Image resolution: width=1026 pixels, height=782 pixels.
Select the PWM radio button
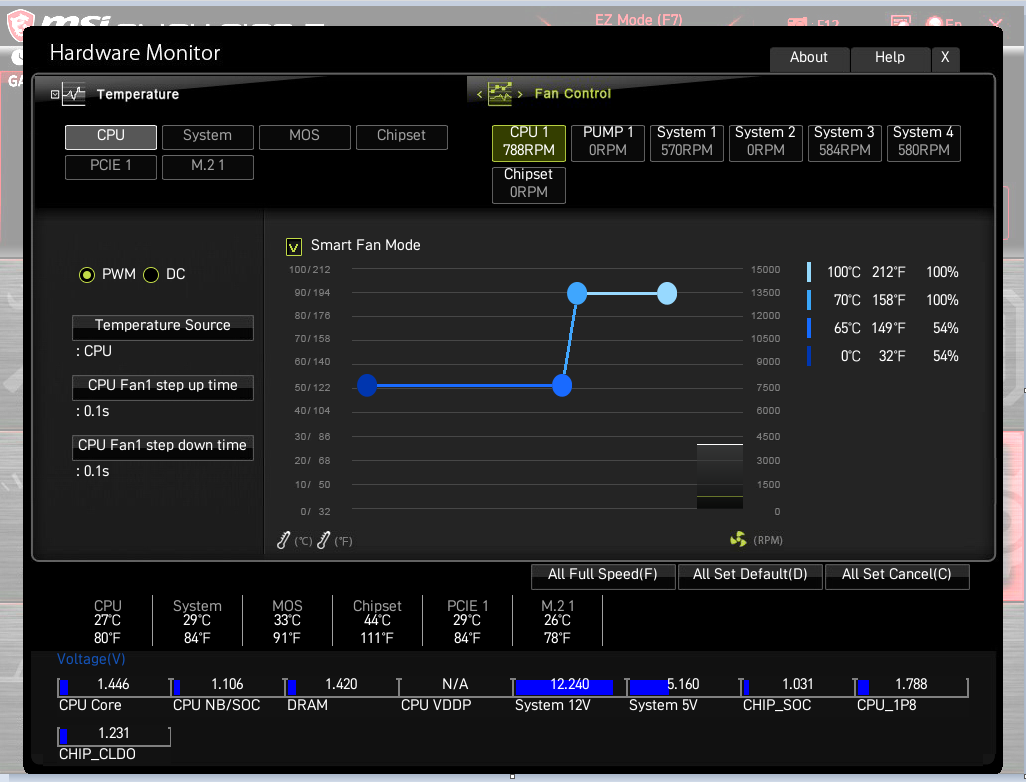87,275
